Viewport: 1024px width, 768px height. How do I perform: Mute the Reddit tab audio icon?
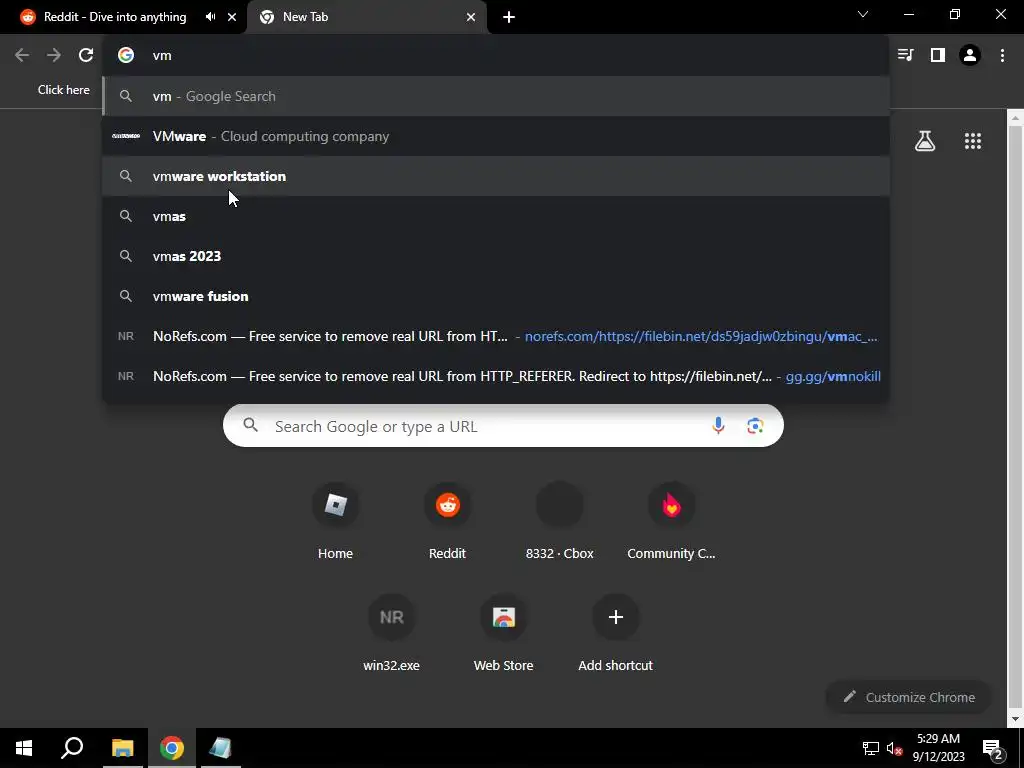(210, 17)
